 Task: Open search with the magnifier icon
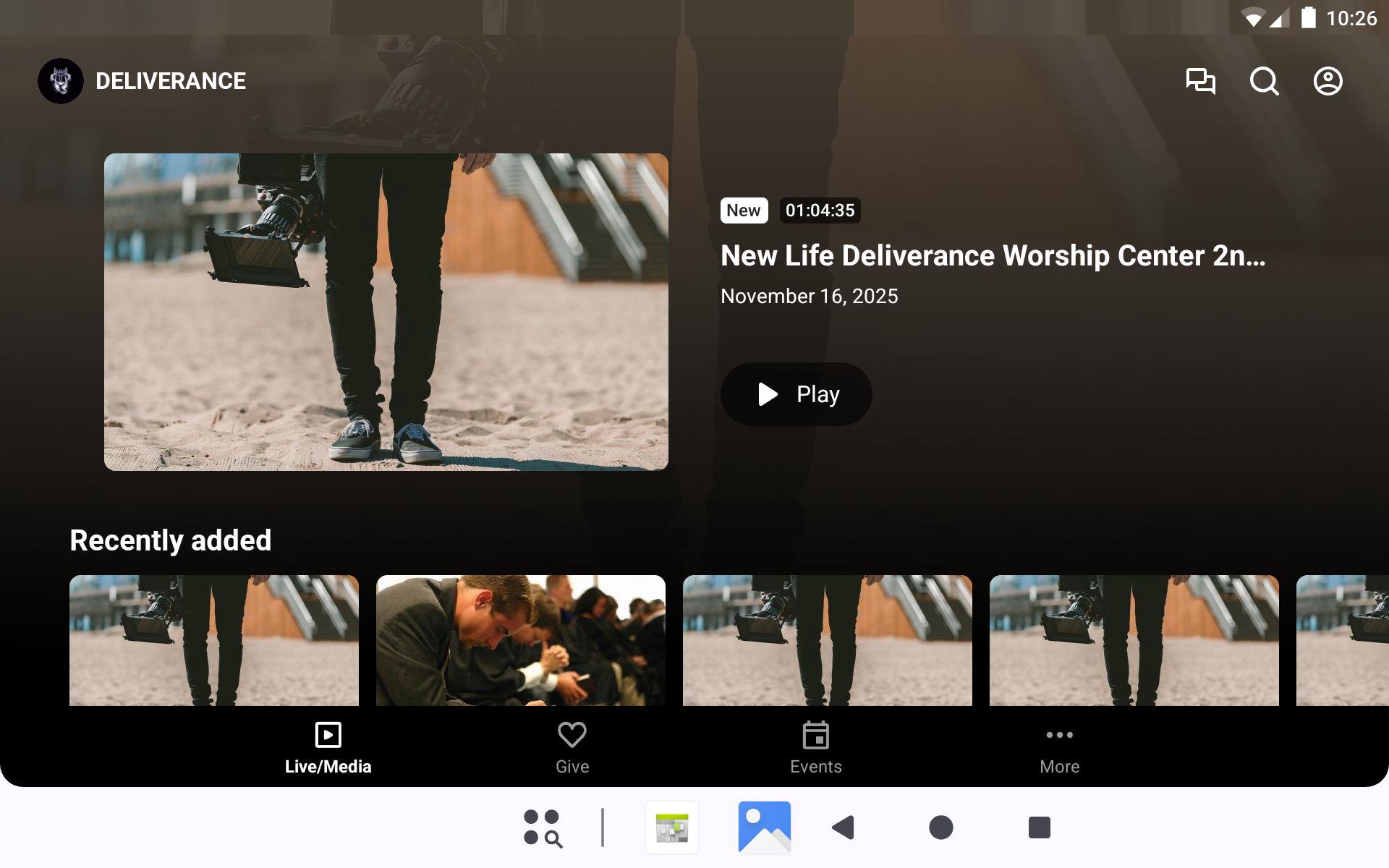point(1264,81)
